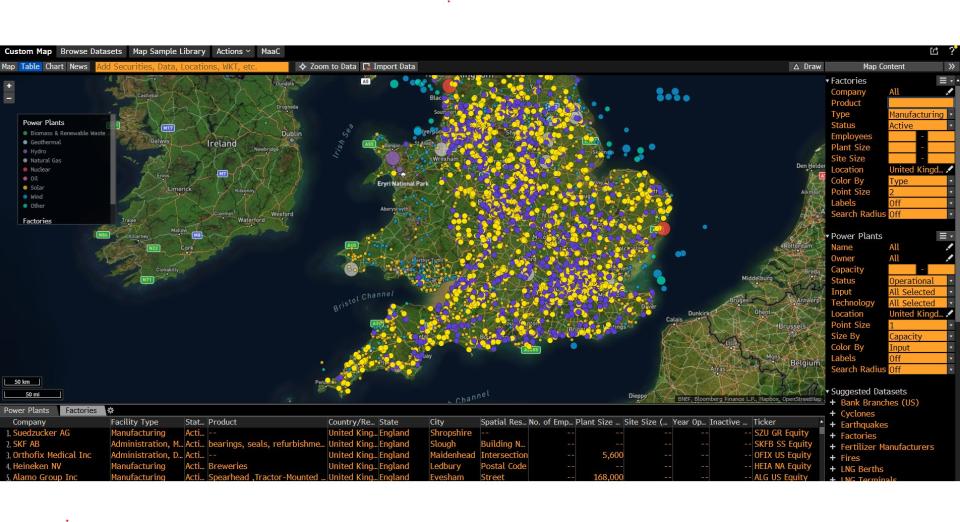The height and width of the screenshot is (522, 960).
Task: Select the Custom Map tab
Action: (x=28, y=51)
